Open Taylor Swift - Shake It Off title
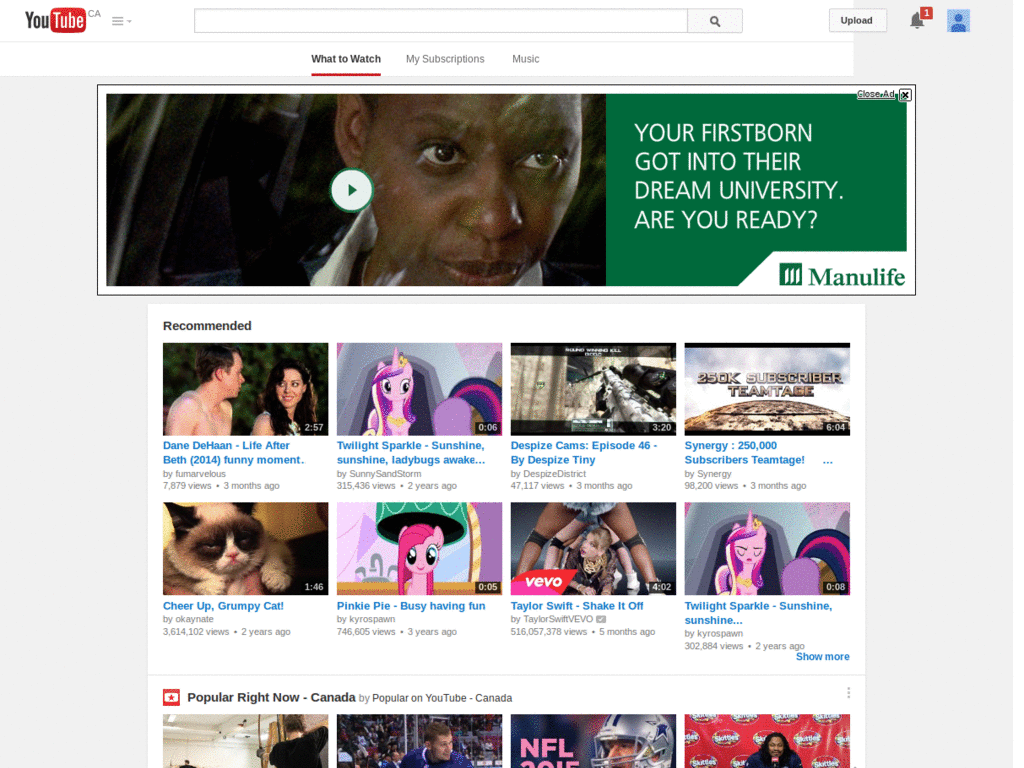Viewport: 1024px width, 768px height. pyautogui.click(x=577, y=606)
